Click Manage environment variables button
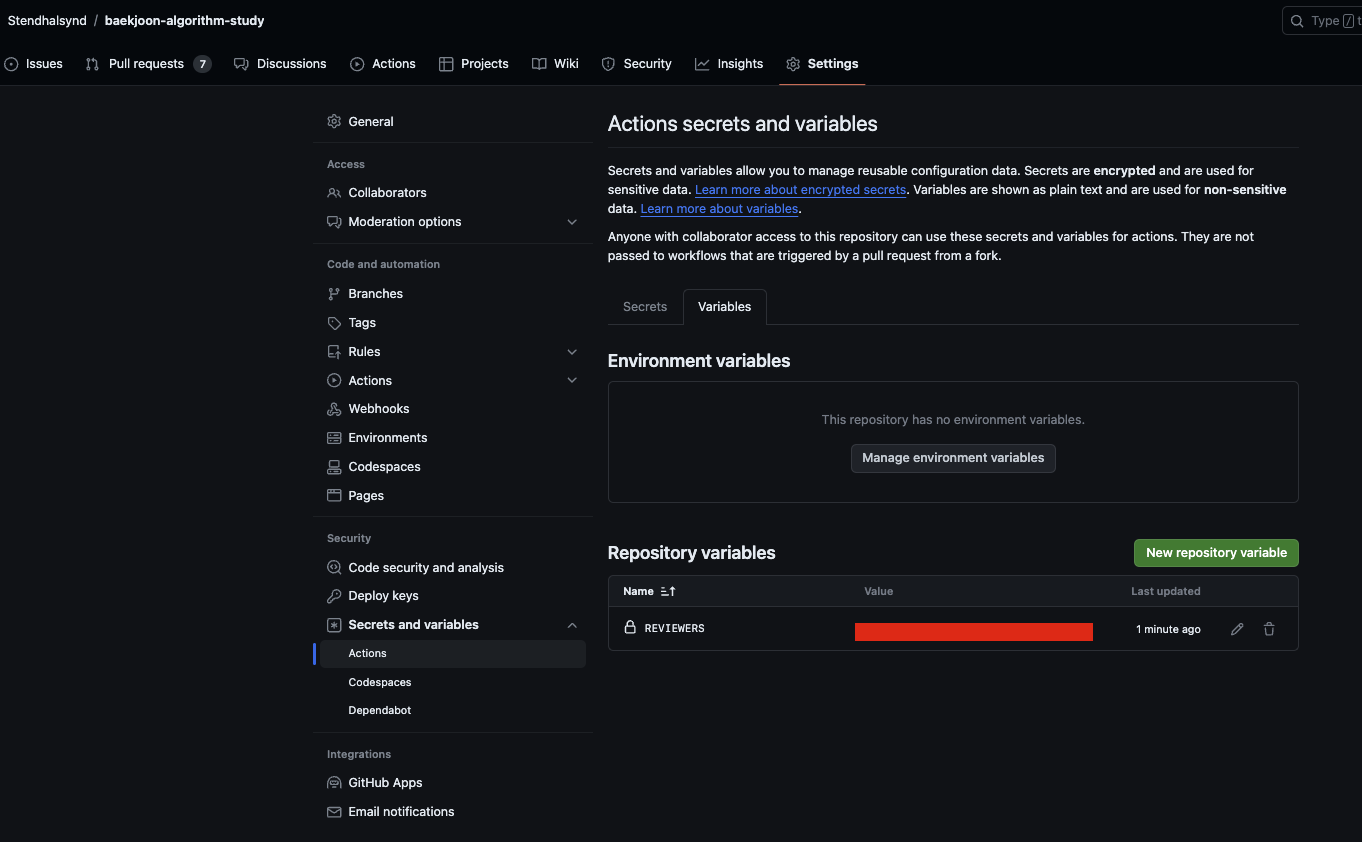This screenshot has width=1362, height=842. click(x=953, y=458)
